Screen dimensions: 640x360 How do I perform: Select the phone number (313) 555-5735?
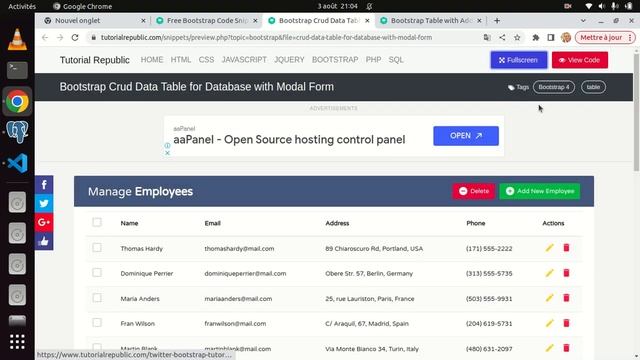[489, 273]
